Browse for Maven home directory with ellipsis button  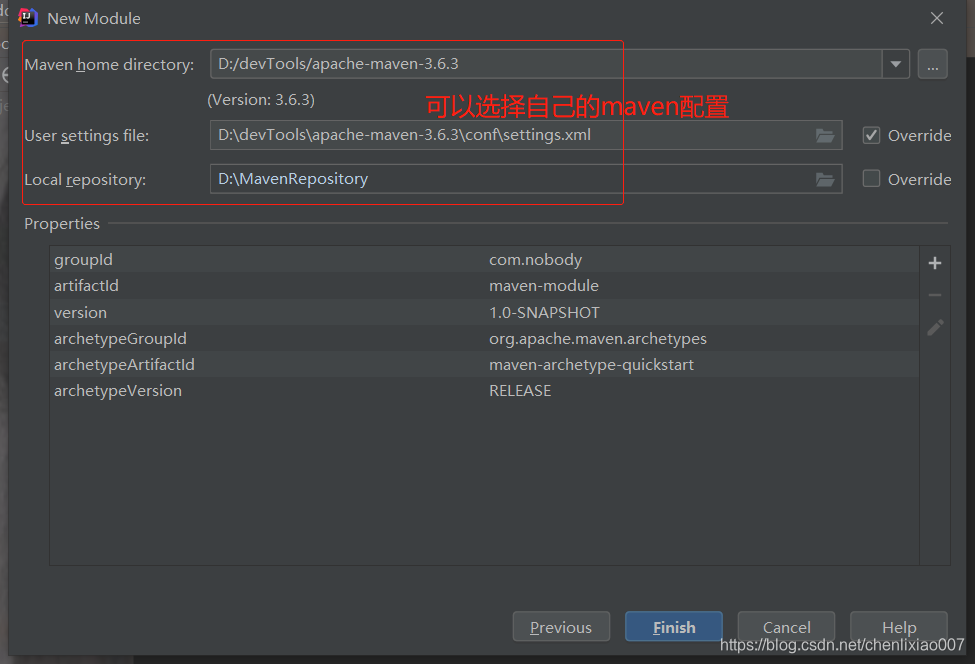coord(933,64)
